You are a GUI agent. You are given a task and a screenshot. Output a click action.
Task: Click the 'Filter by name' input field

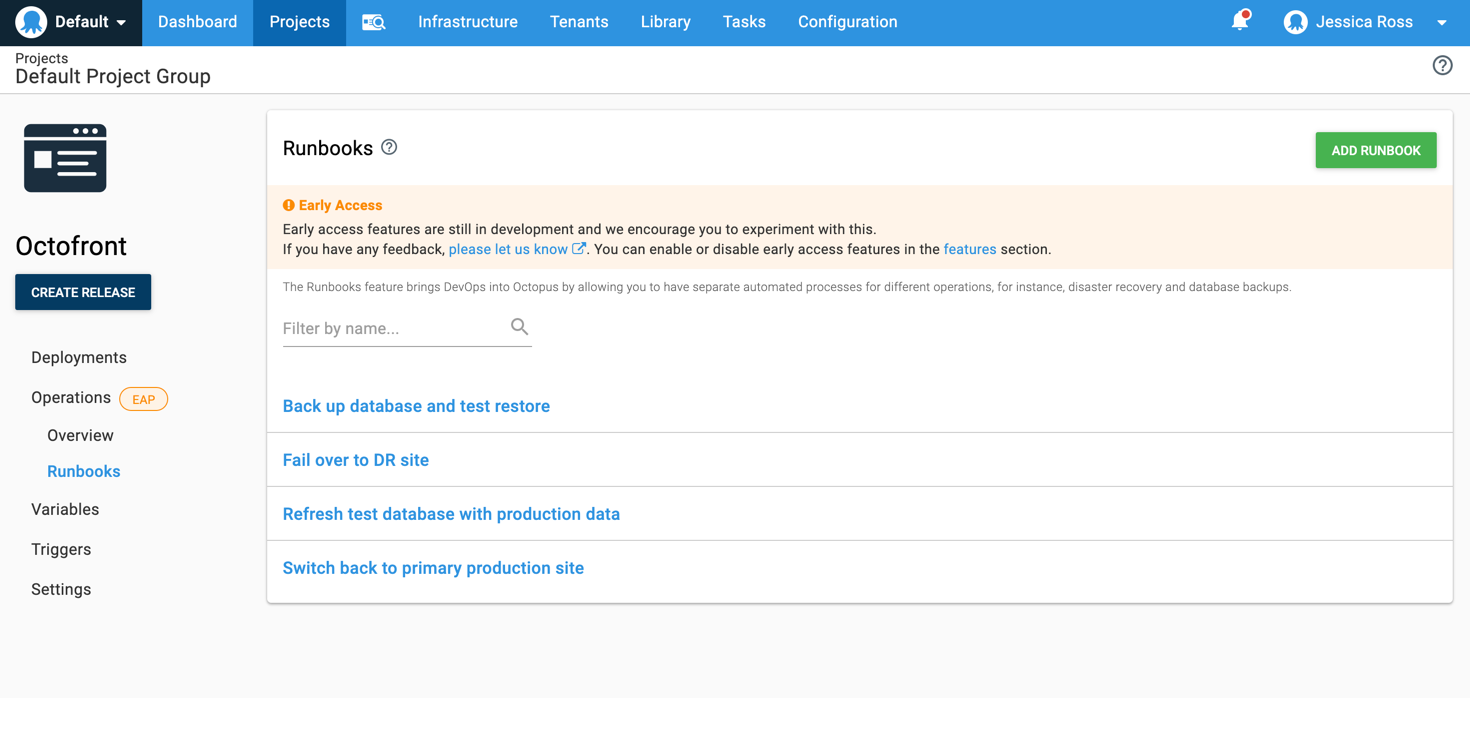point(390,328)
